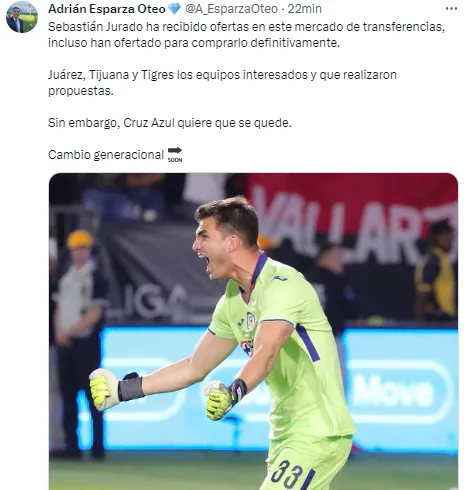Click the blue diamond badge beside the name

174,9
